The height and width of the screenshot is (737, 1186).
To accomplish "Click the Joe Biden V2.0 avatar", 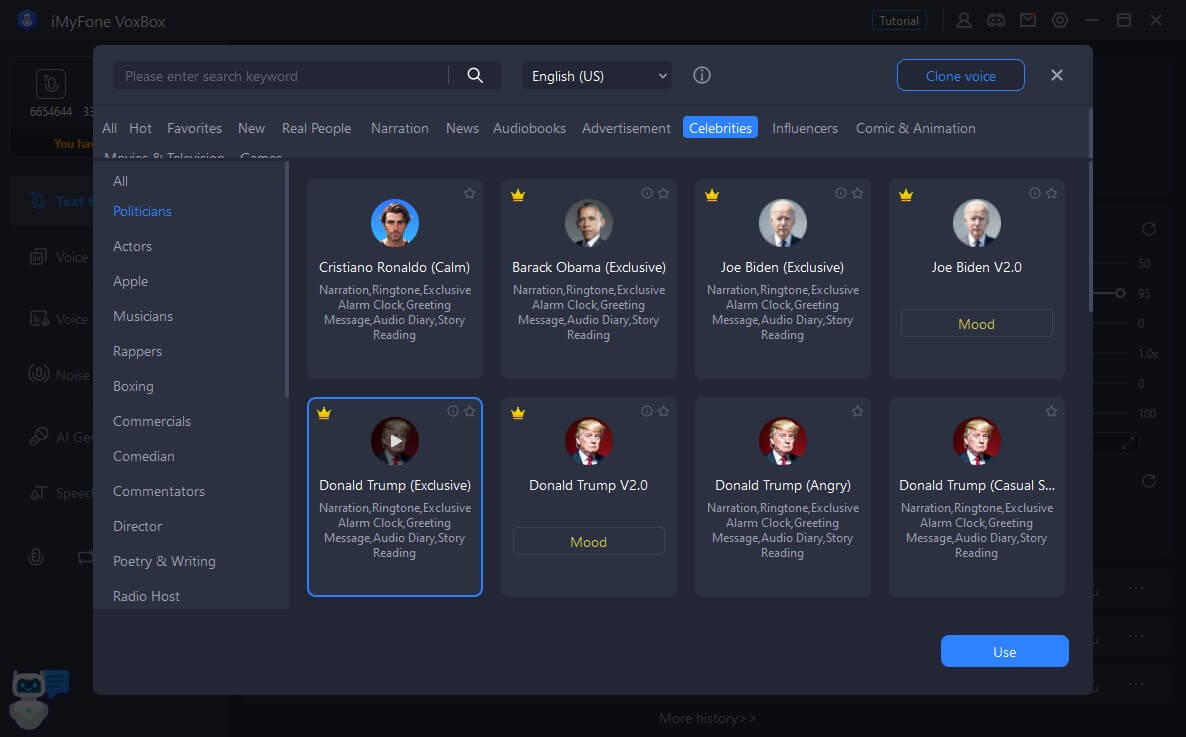I will tap(976, 222).
